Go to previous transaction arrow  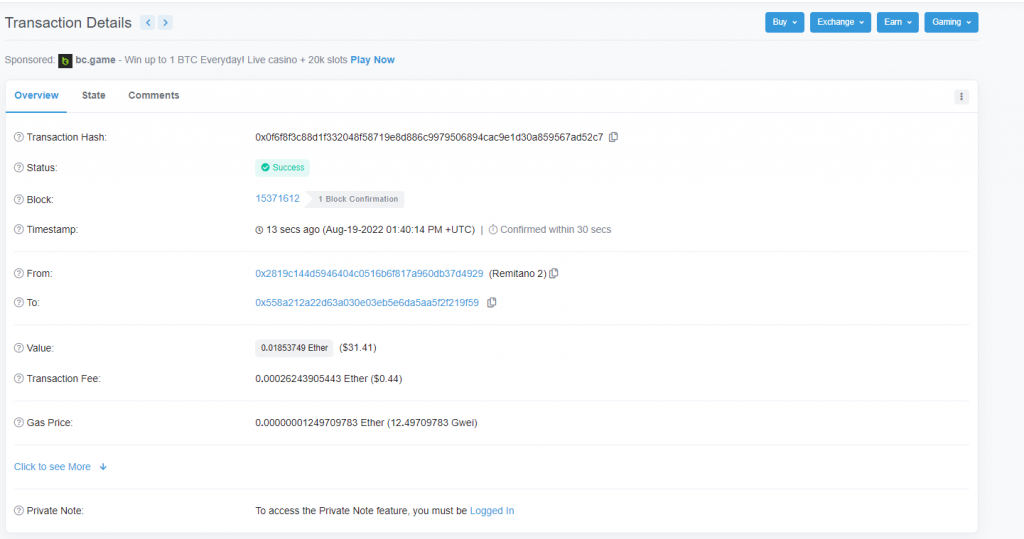tap(148, 22)
